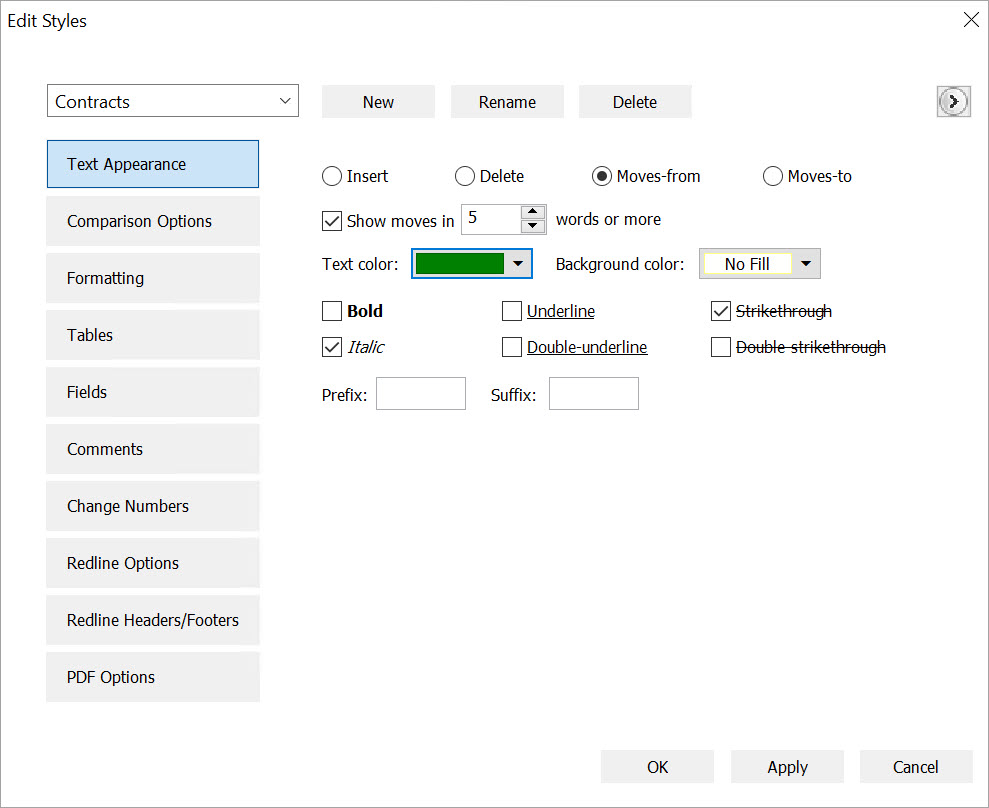Click the round arrow icon at top right

[953, 102]
